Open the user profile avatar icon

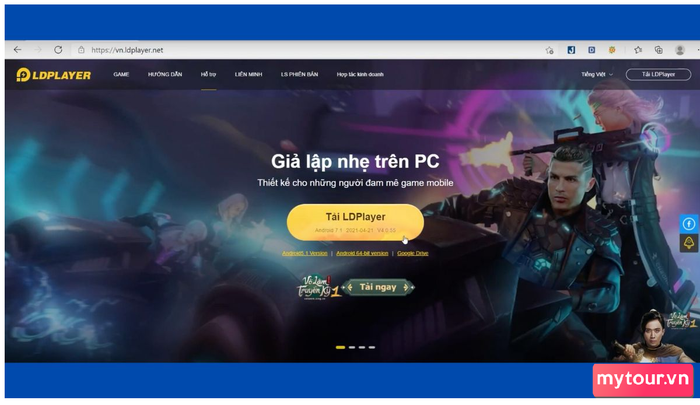click(680, 50)
